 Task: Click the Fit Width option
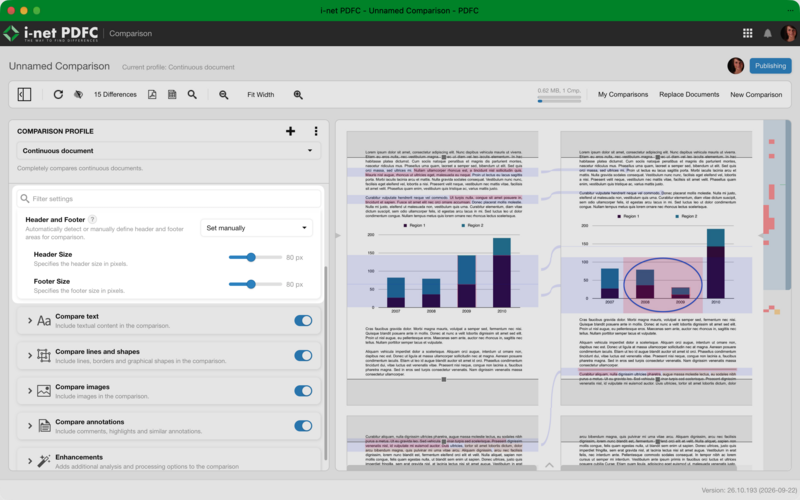260,94
